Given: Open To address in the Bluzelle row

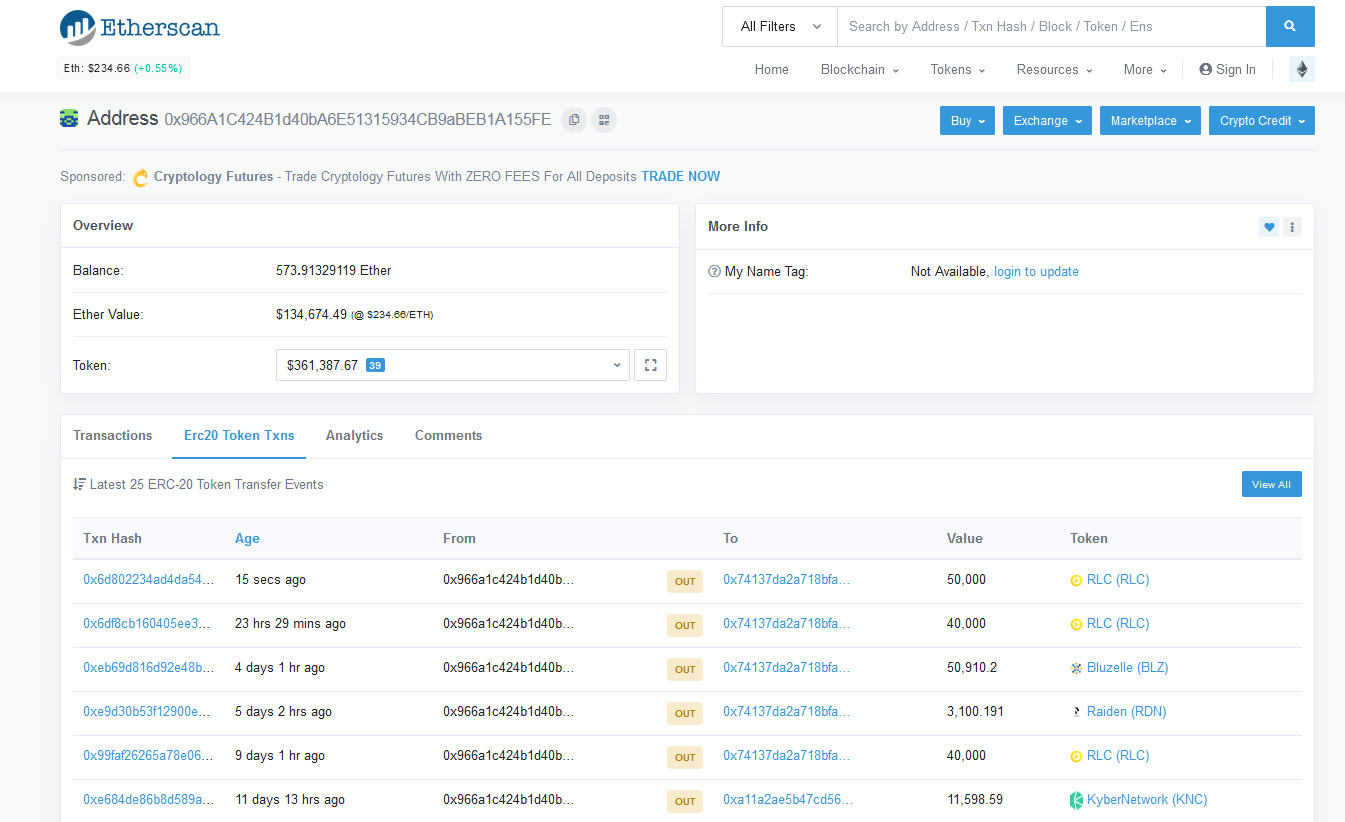Looking at the screenshot, I should (x=787, y=667).
